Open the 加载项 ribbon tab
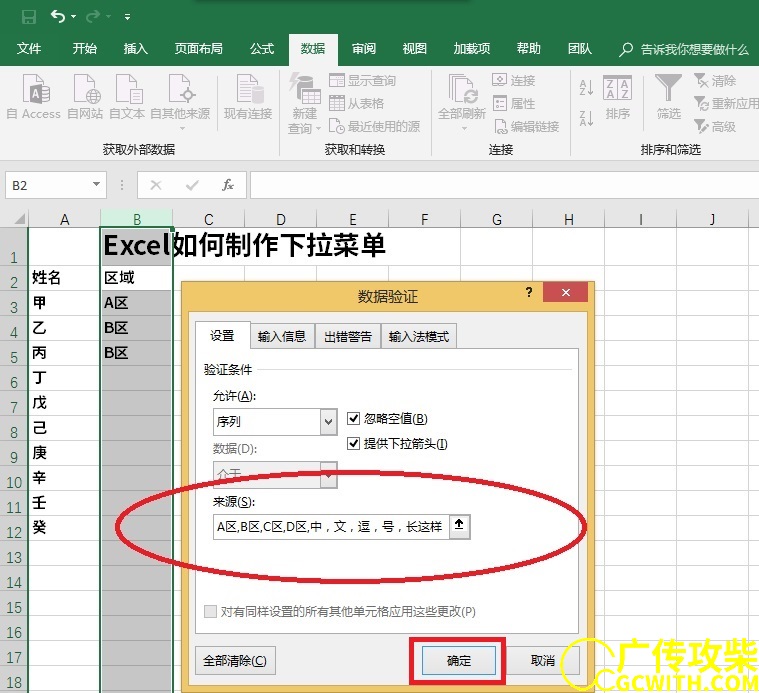759x693 pixels. 472,49
